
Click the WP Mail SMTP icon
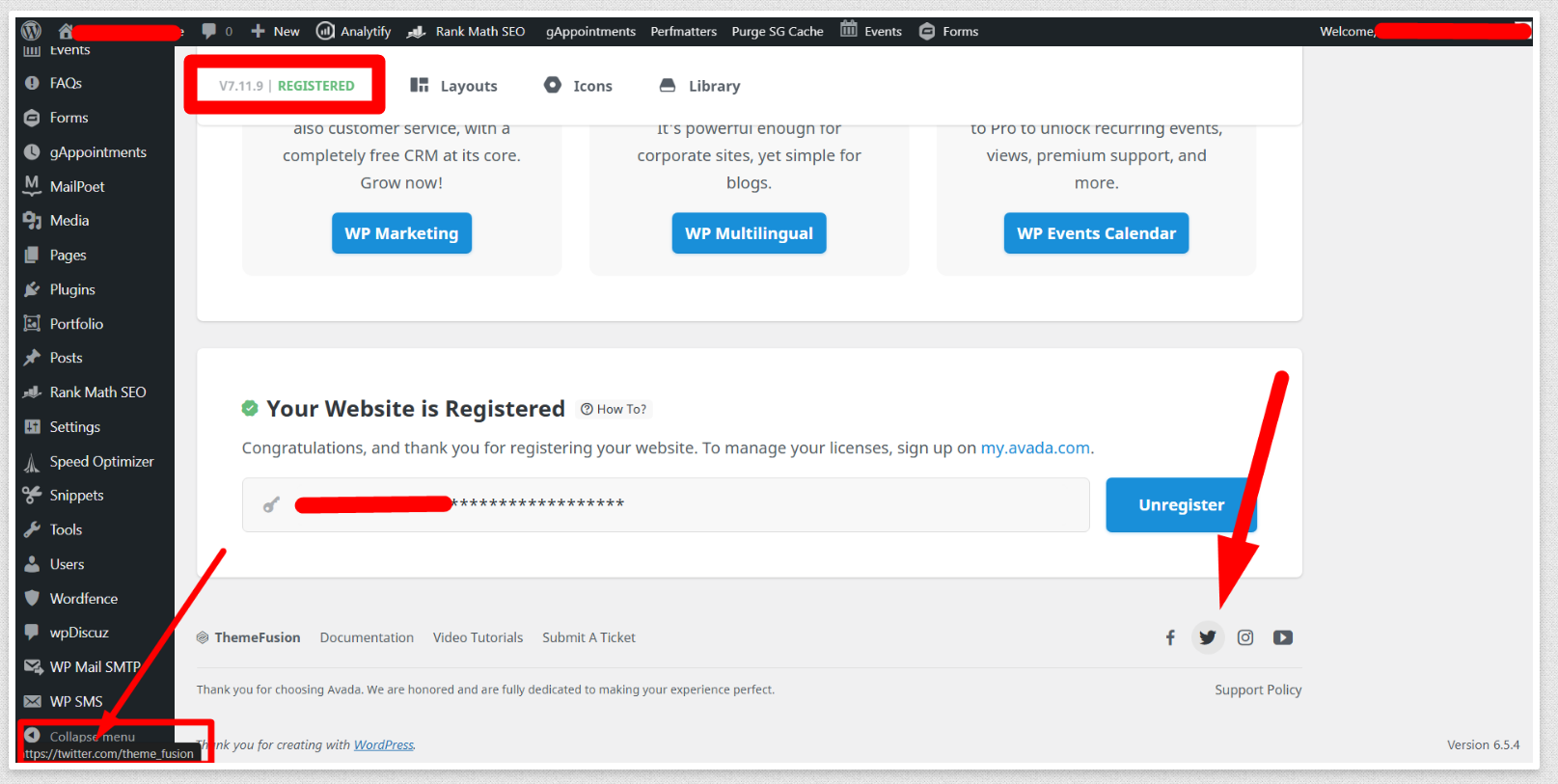pyautogui.click(x=33, y=667)
